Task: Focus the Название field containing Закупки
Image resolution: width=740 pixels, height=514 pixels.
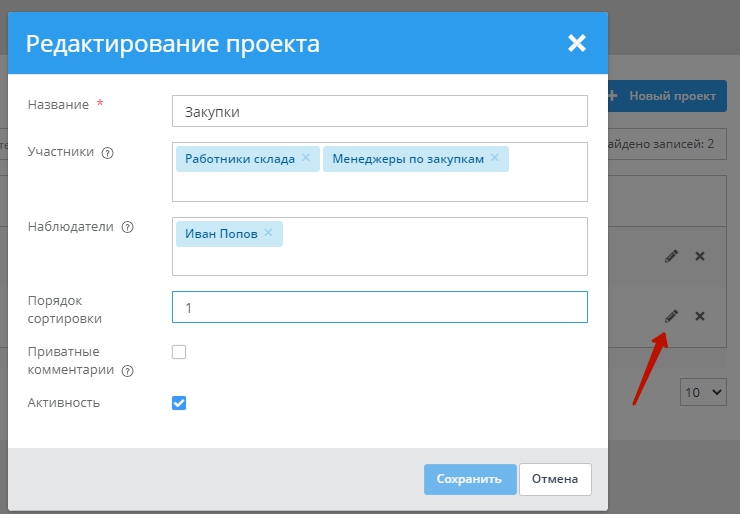Action: click(x=379, y=112)
